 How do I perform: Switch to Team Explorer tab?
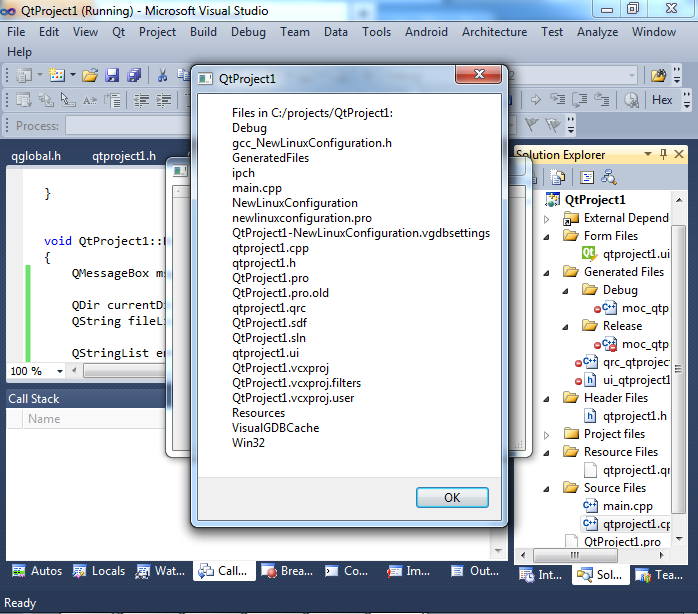[658, 575]
